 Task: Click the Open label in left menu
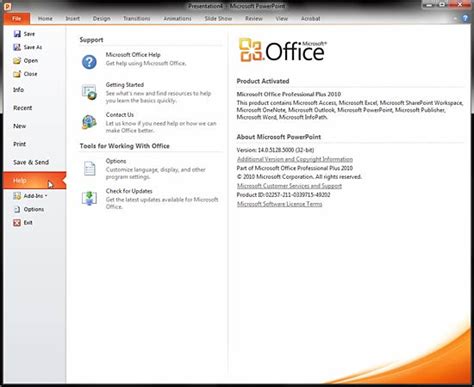[31, 61]
